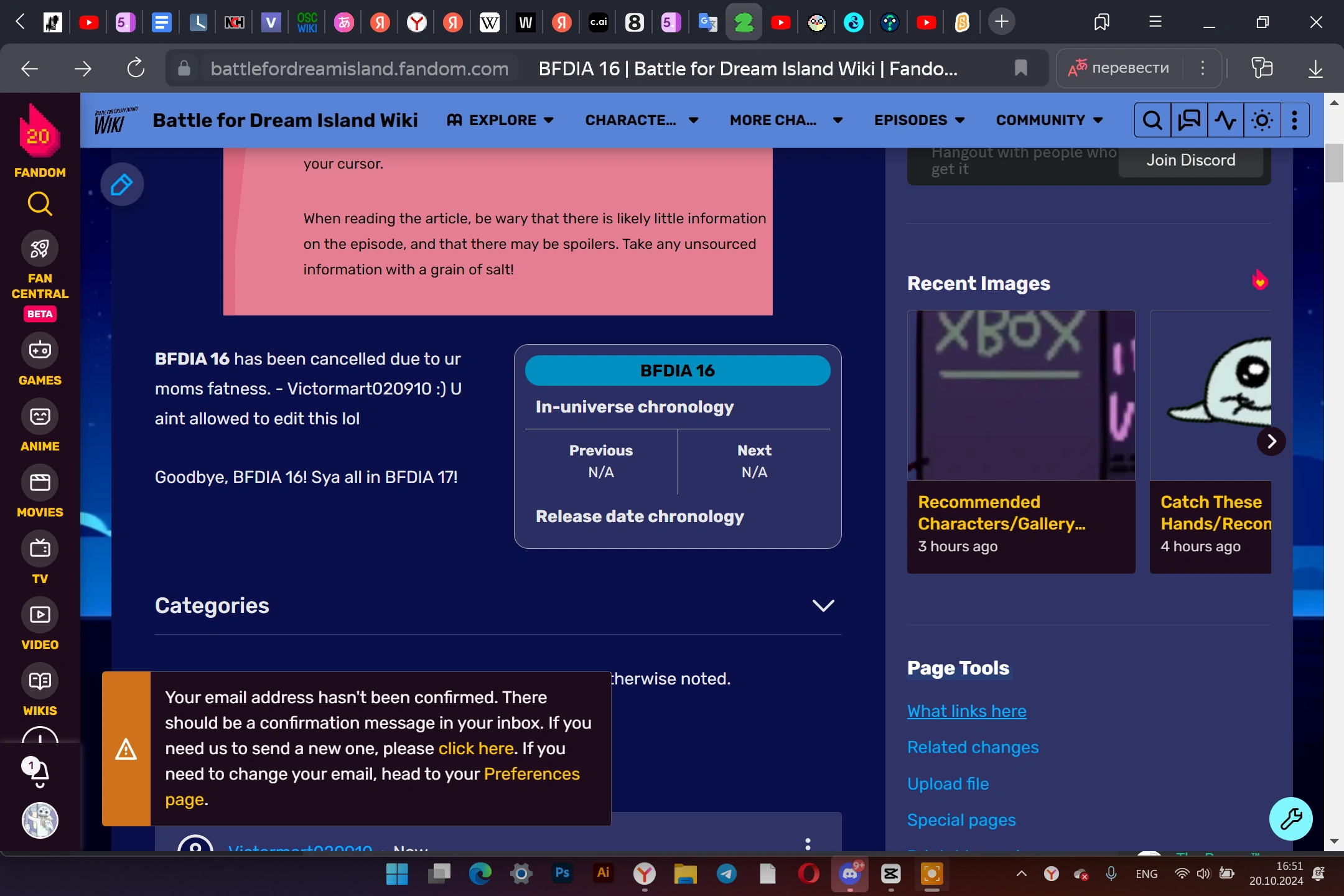The image size is (1344, 896).
Task: Click the pencil edit page icon
Action: click(122, 185)
